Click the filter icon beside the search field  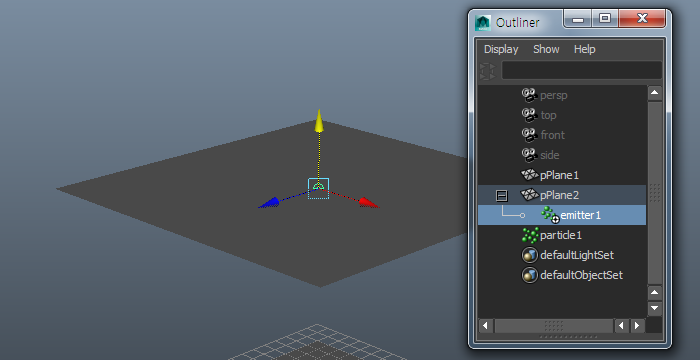pos(488,71)
